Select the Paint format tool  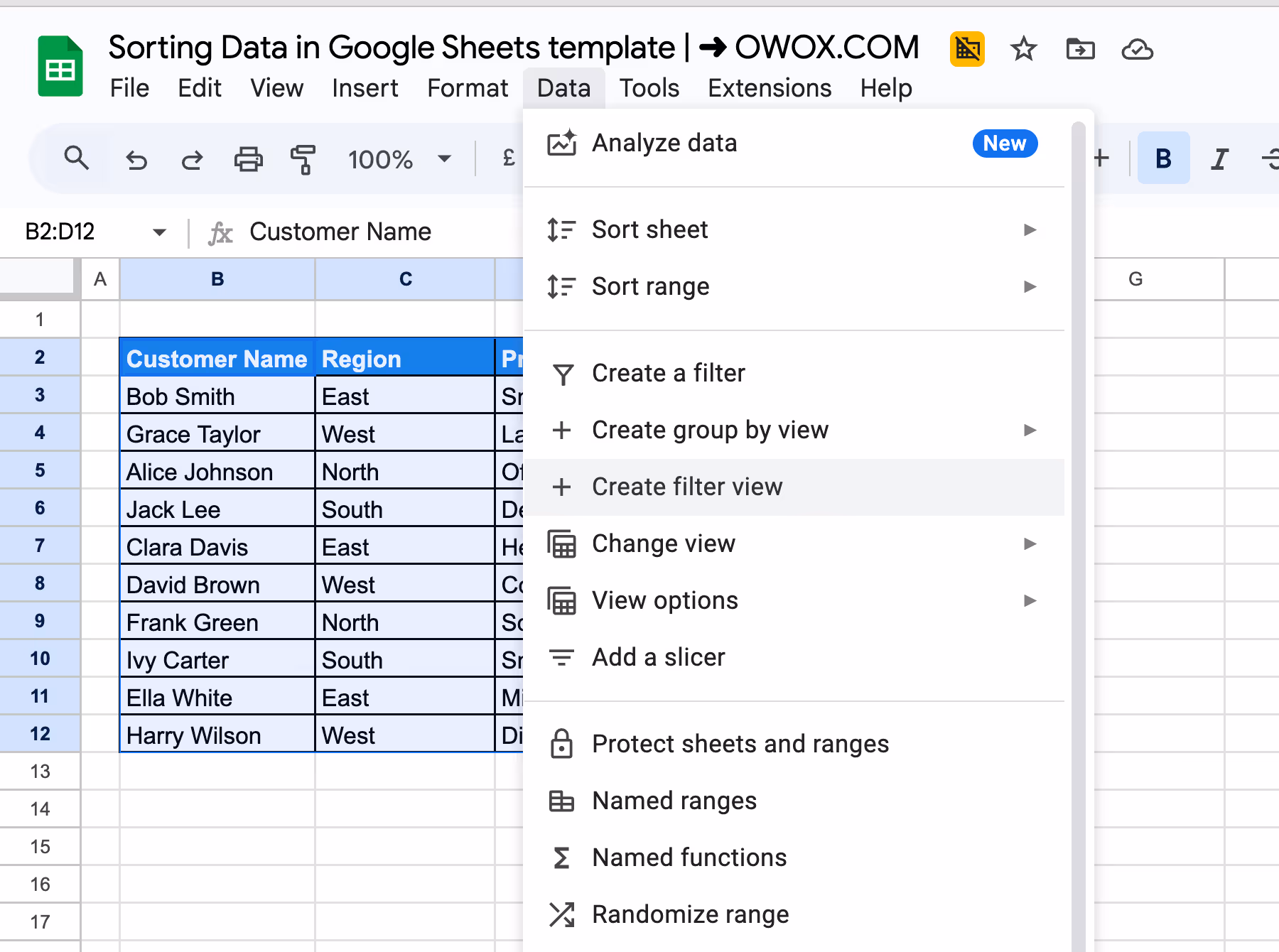click(302, 158)
